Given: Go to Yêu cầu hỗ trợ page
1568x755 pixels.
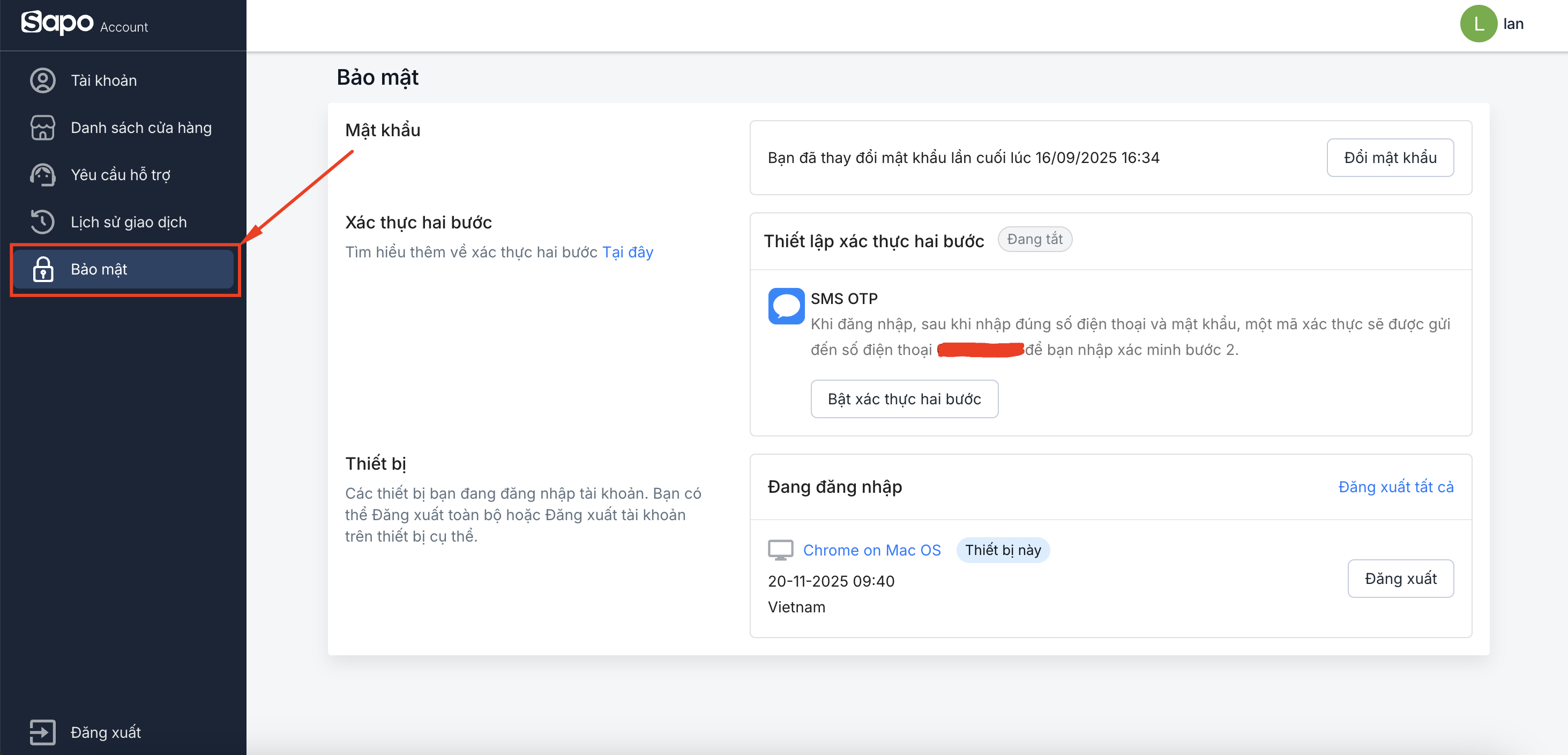Looking at the screenshot, I should tap(120, 175).
